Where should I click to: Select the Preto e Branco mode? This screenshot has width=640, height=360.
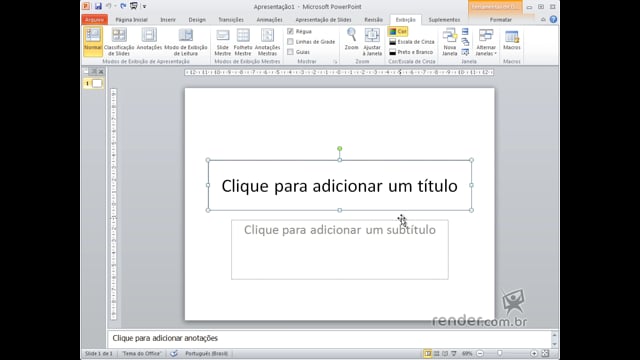click(411, 52)
